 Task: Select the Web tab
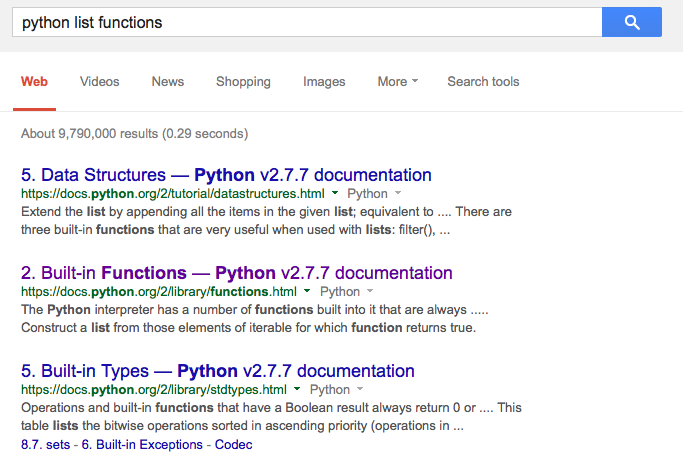(x=34, y=81)
